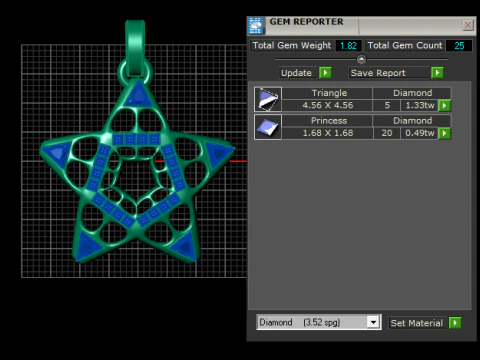480x360 pixels.
Task: Click green arrow in Triangle gem row
Action: 444,105
